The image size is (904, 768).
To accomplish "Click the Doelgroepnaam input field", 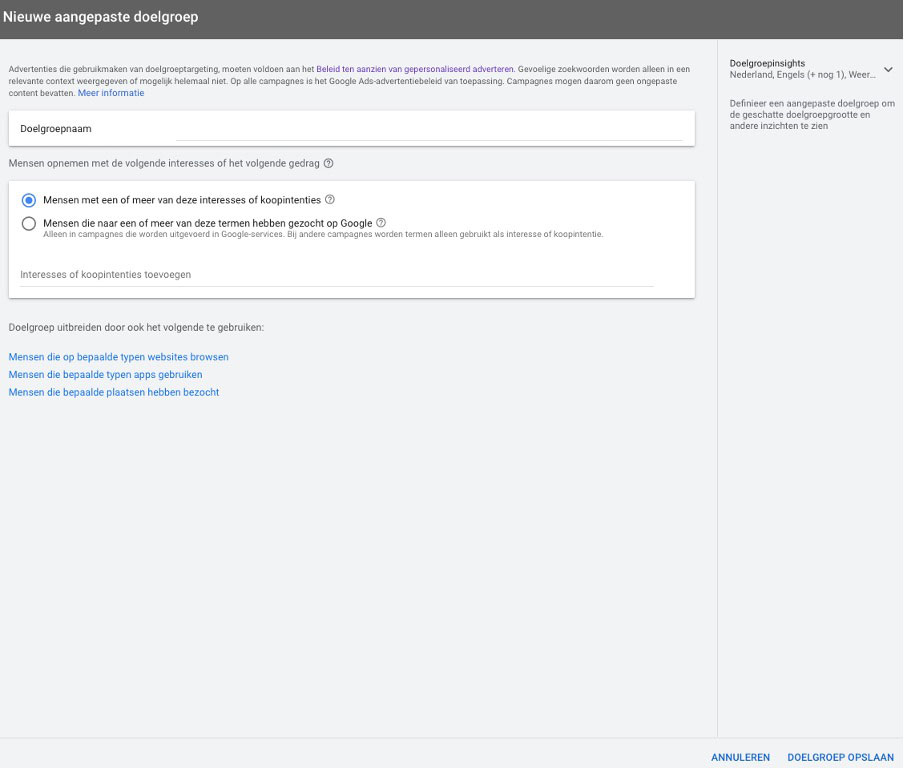I will click(x=350, y=128).
